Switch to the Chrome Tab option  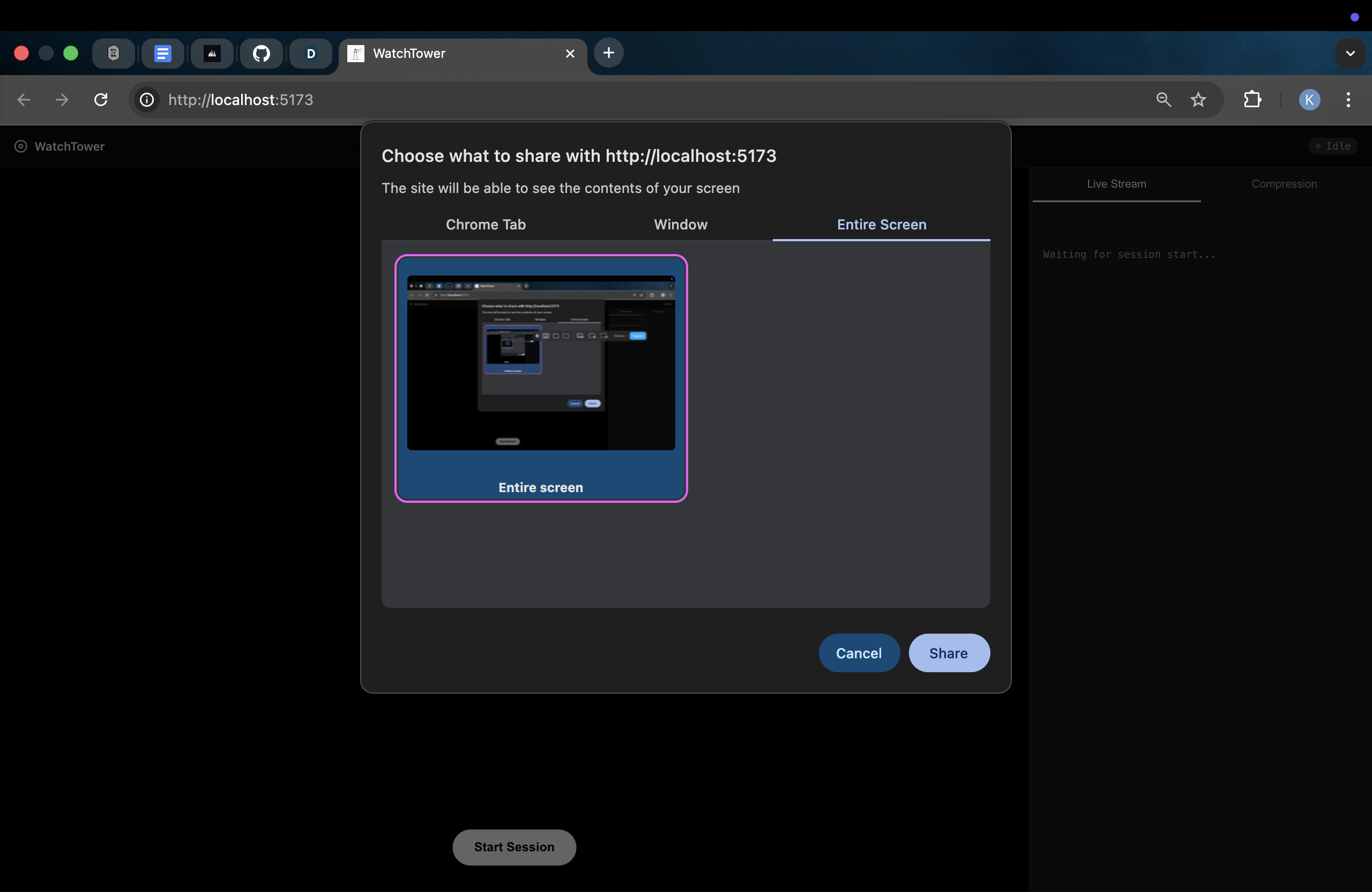point(486,224)
